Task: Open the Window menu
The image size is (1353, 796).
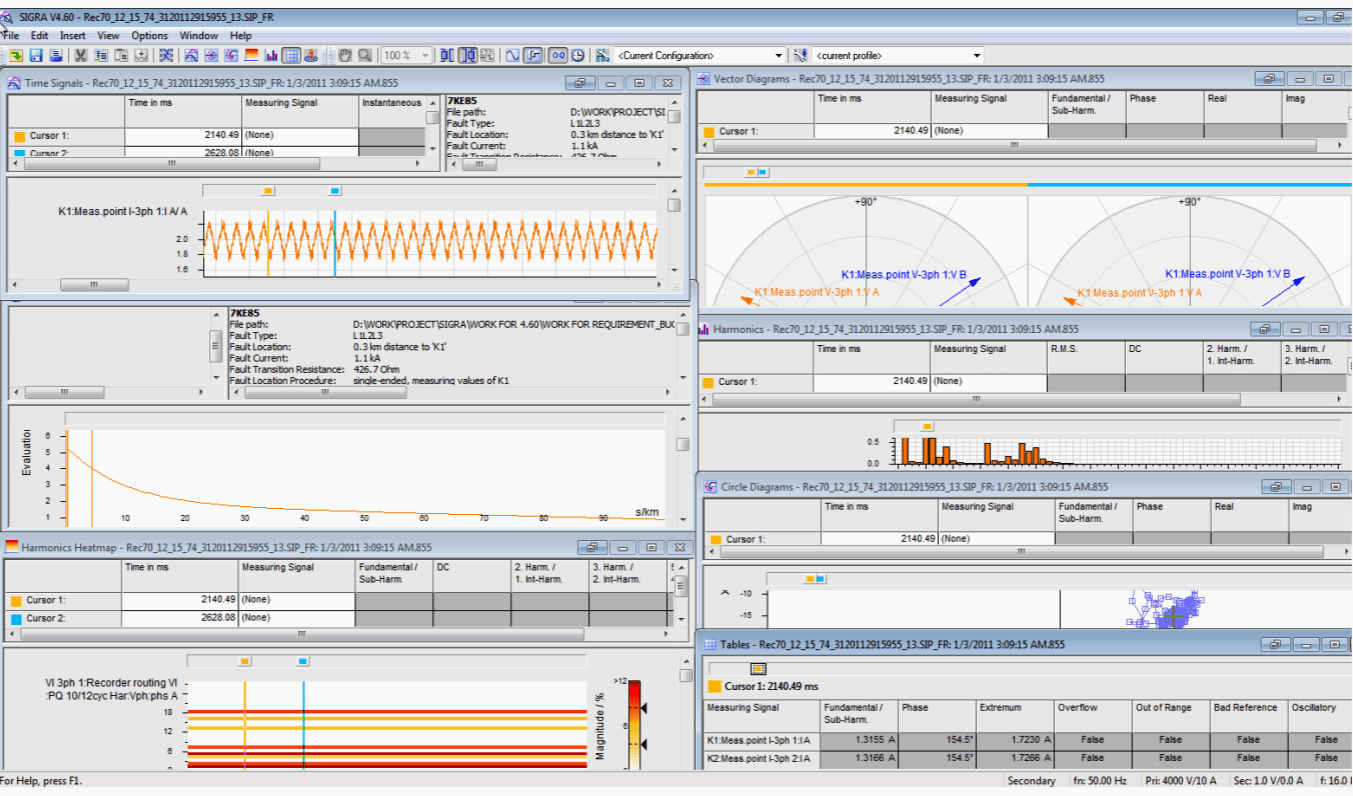Action: (199, 35)
